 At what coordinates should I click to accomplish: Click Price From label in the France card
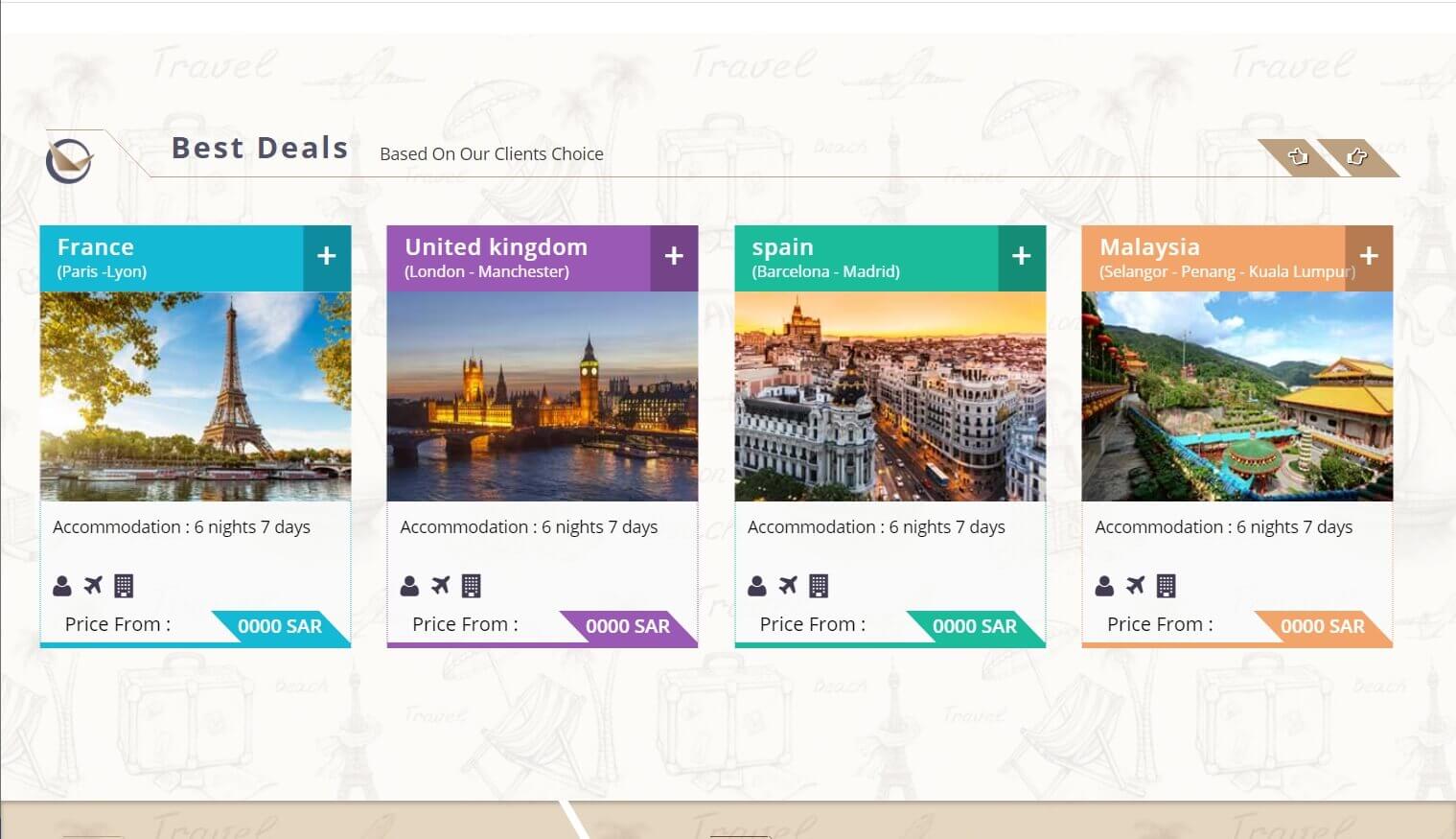(118, 624)
